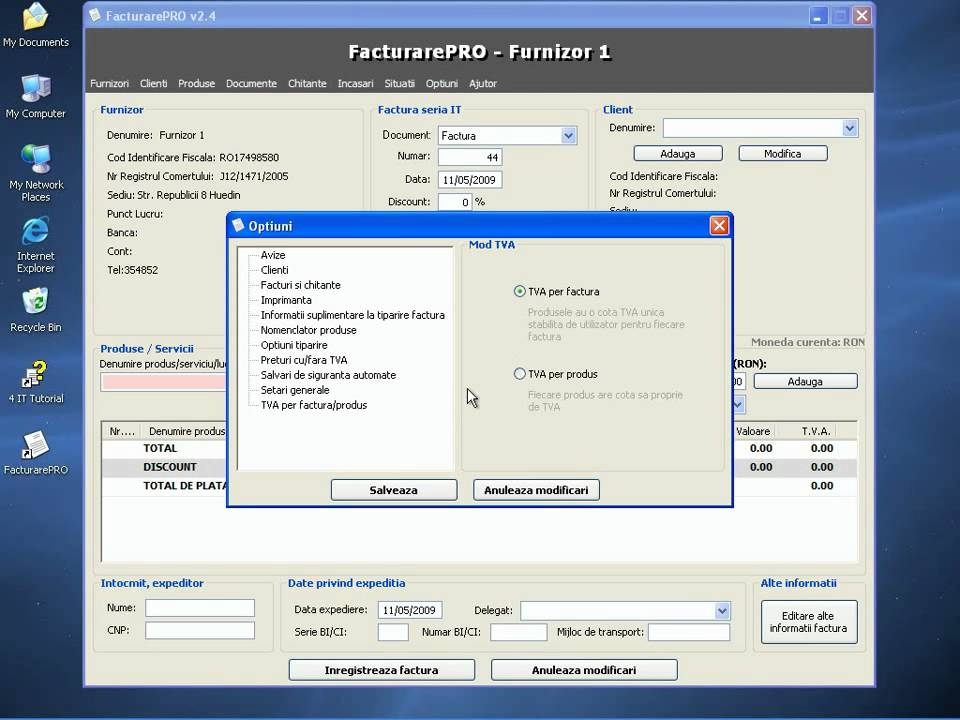The height and width of the screenshot is (720, 960).
Task: Click the Discount percent field
Action: [x=455, y=202]
